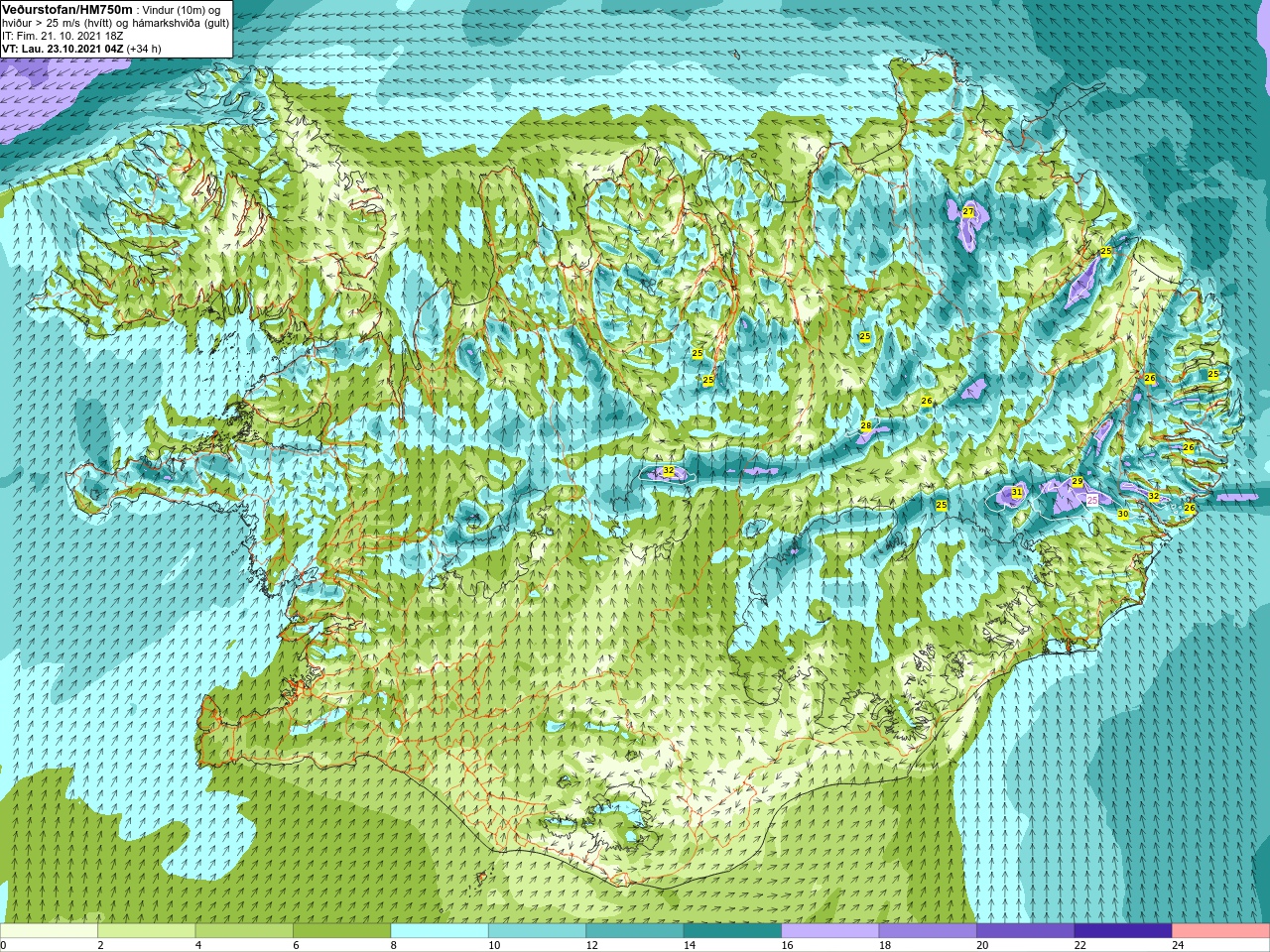
Task: Click the dark teal 14–16 legend swatch
Action: click(x=732, y=930)
